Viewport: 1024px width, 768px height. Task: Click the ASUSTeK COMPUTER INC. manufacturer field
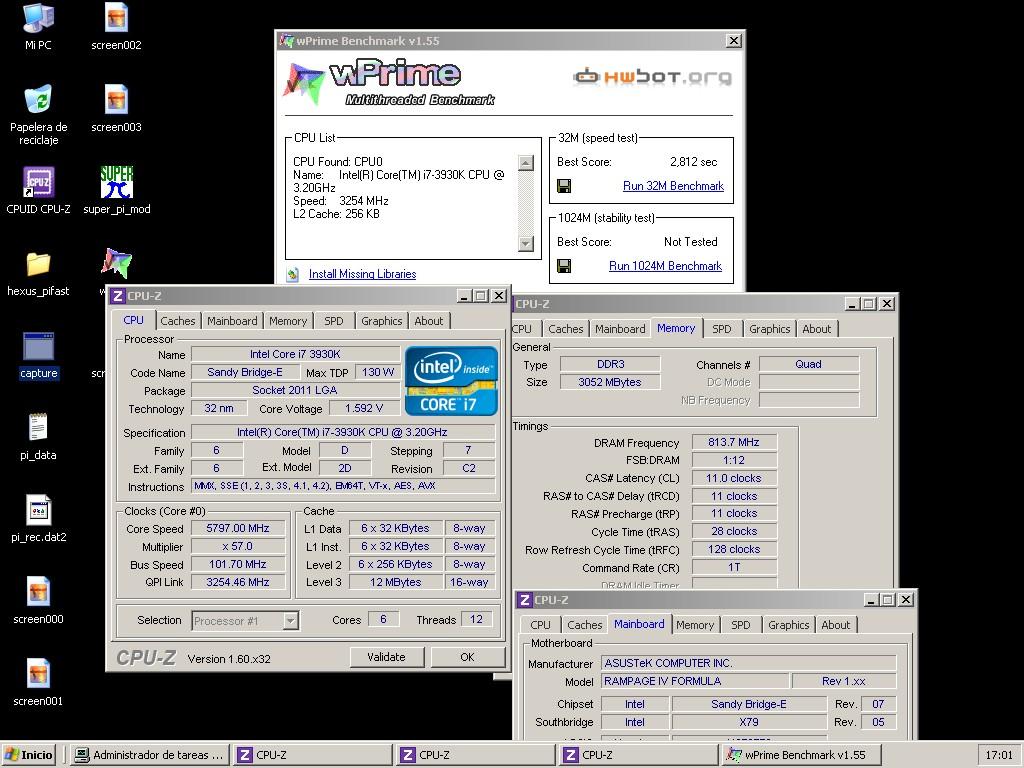[x=748, y=663]
